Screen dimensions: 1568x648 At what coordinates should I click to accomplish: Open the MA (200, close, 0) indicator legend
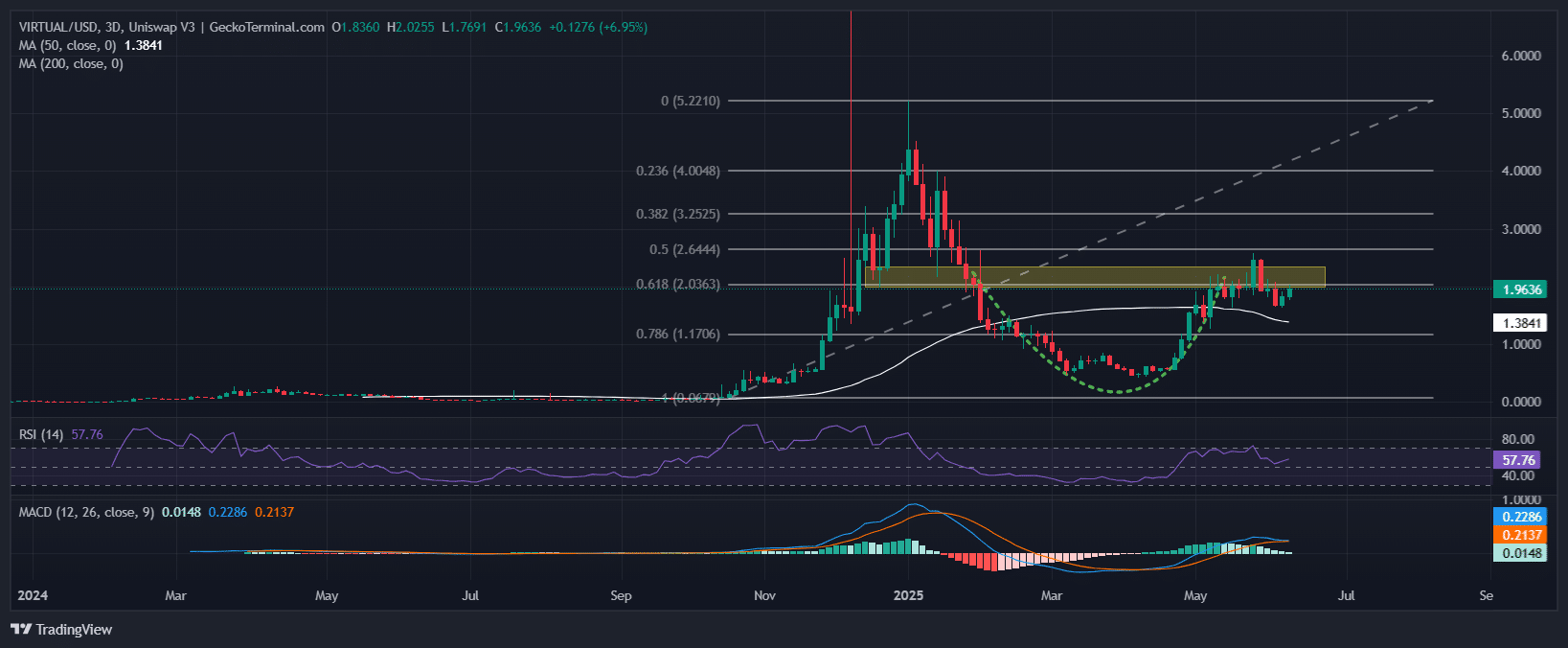[71, 63]
